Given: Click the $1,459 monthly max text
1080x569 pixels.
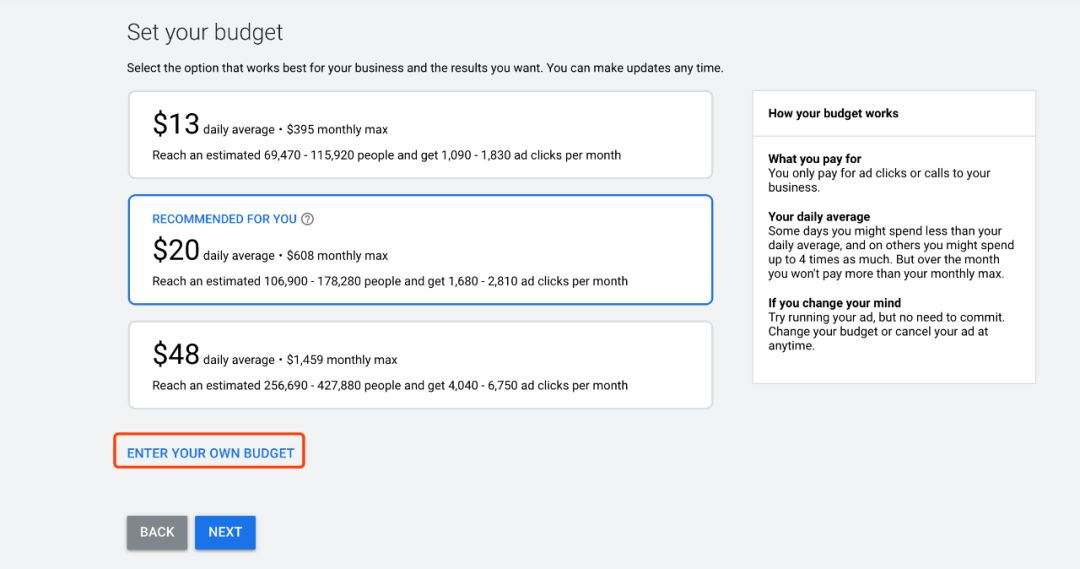Looking at the screenshot, I should [x=342, y=360].
